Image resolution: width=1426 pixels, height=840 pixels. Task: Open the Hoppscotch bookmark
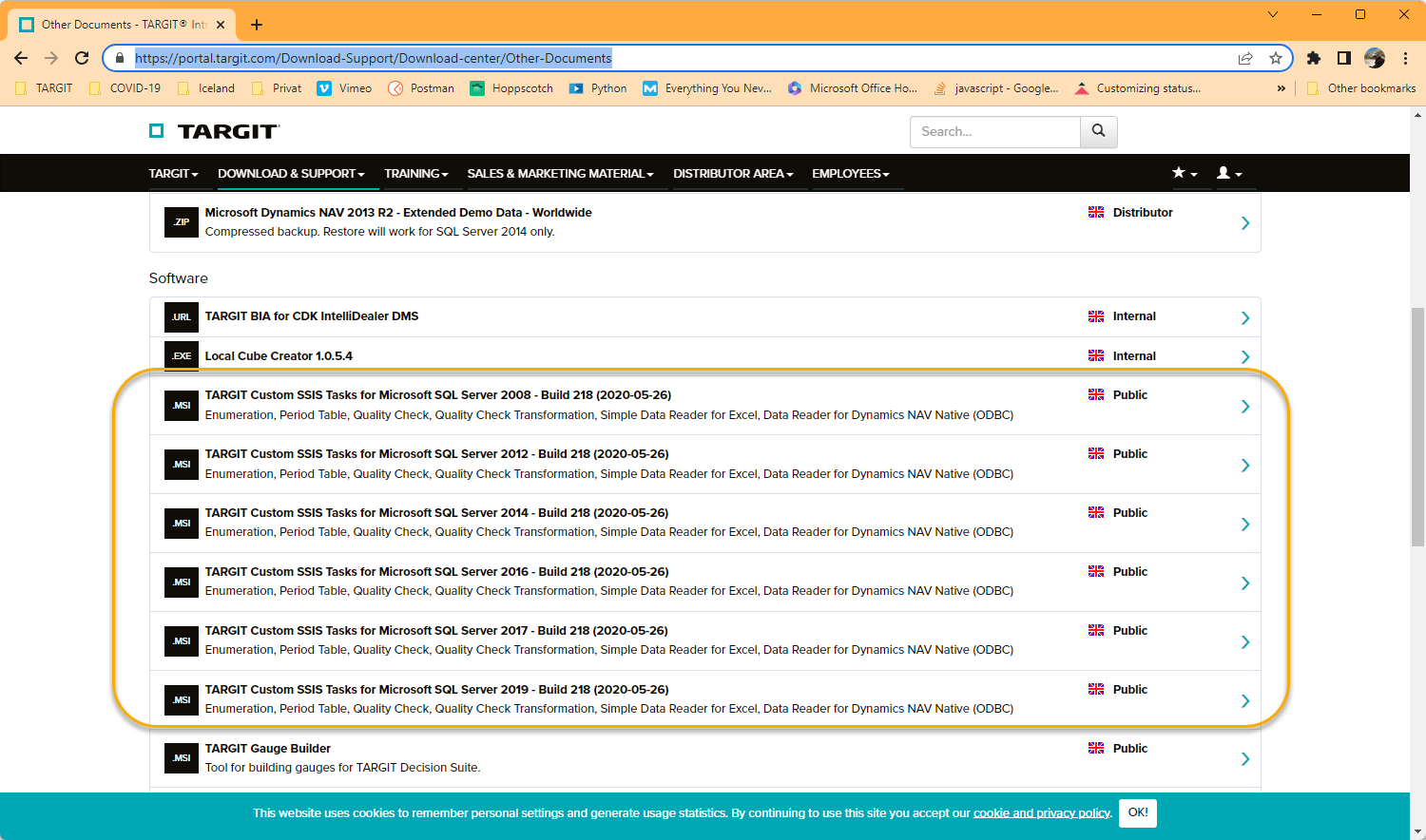point(511,88)
